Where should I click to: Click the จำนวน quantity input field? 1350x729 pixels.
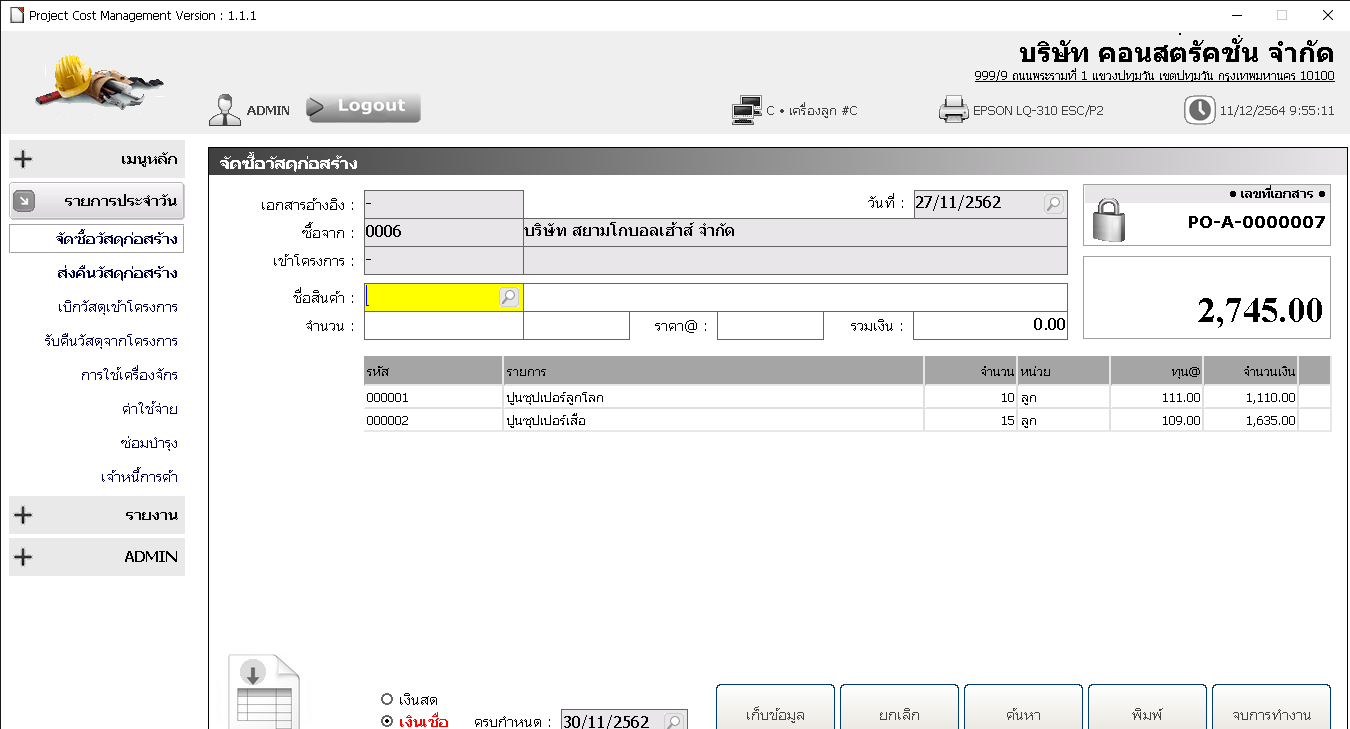tap(442, 326)
